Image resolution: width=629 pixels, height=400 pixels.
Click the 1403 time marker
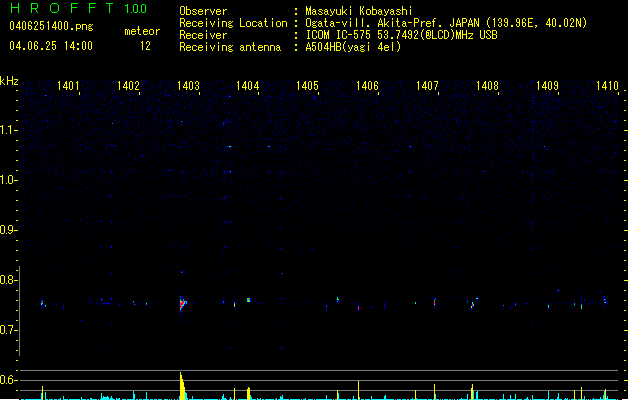(188, 86)
